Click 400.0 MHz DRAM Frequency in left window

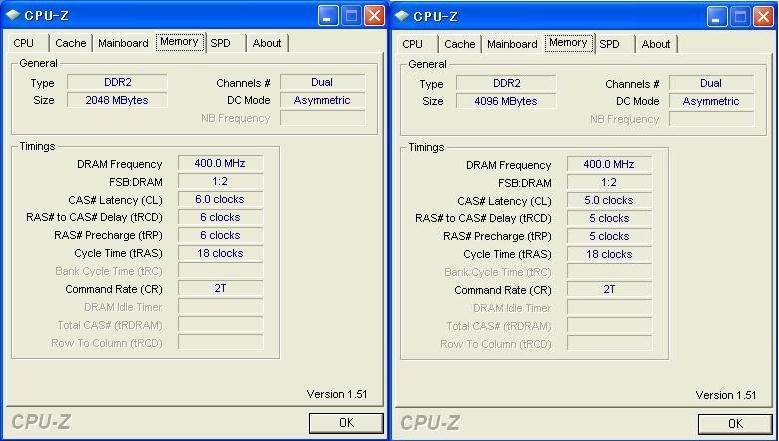click(220, 163)
